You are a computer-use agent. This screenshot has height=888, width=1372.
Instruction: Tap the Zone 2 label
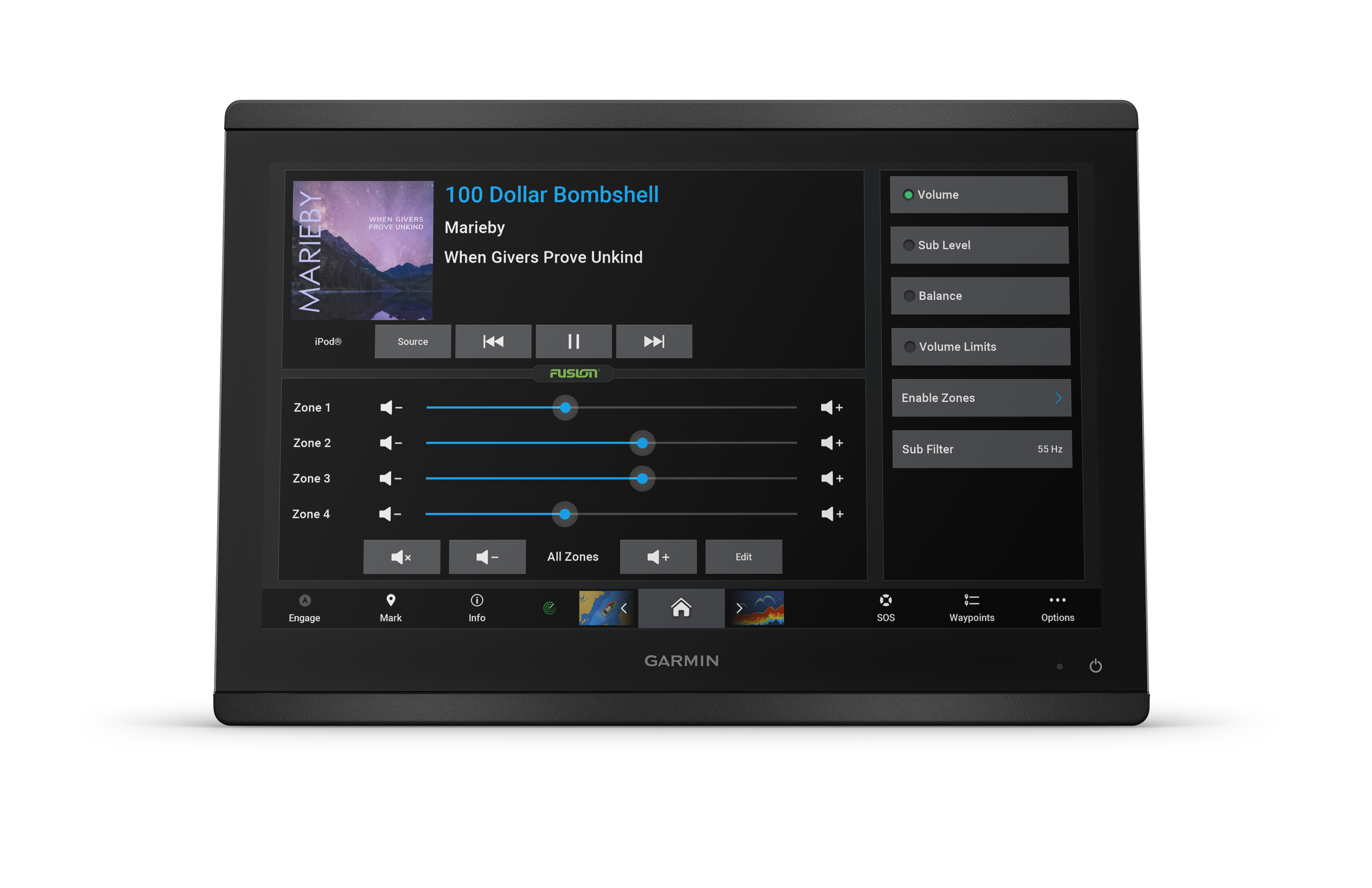(x=312, y=443)
